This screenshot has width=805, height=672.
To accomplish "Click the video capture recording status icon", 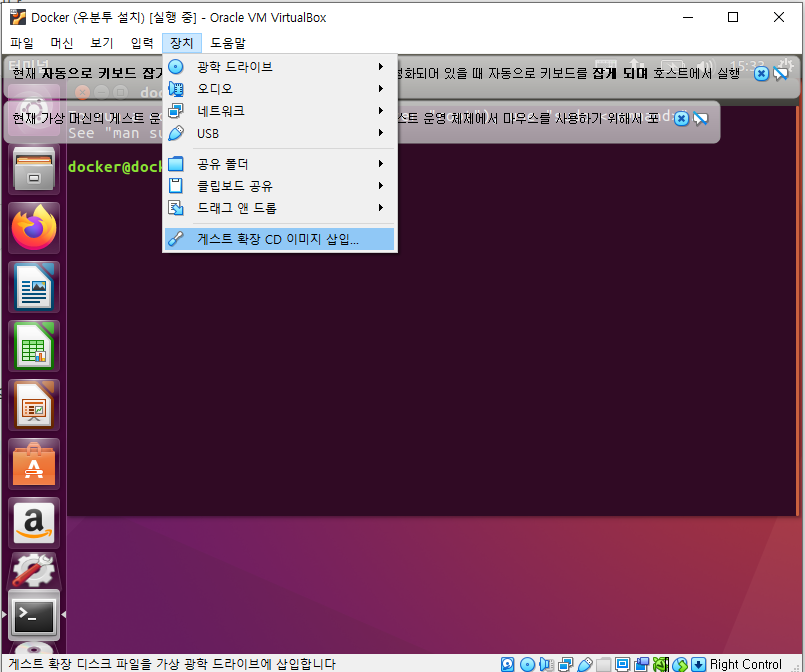I will tap(641, 664).
